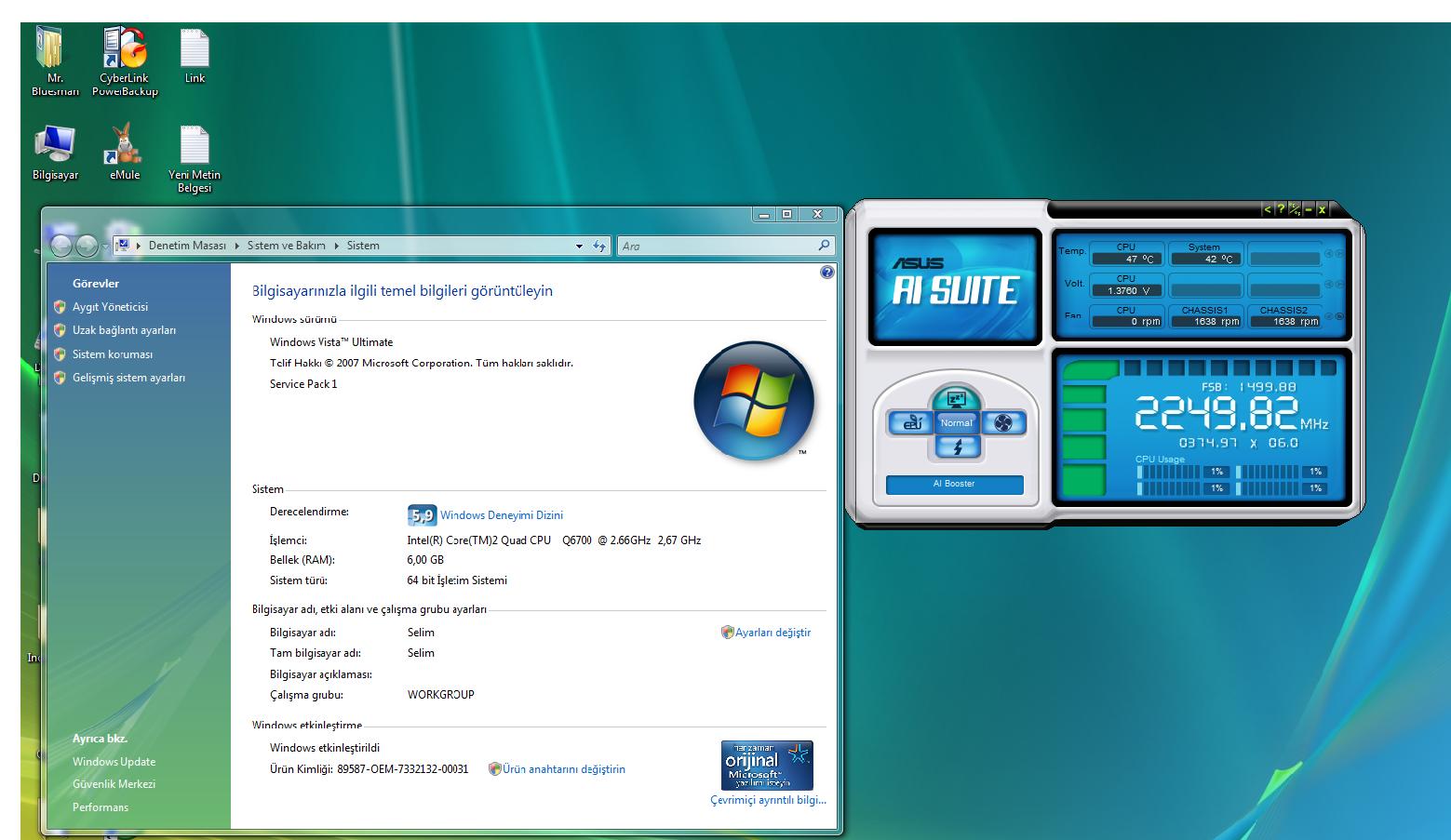Image resolution: width=1451 pixels, height=840 pixels.
Task: Open the Performans link
Action: [101, 807]
